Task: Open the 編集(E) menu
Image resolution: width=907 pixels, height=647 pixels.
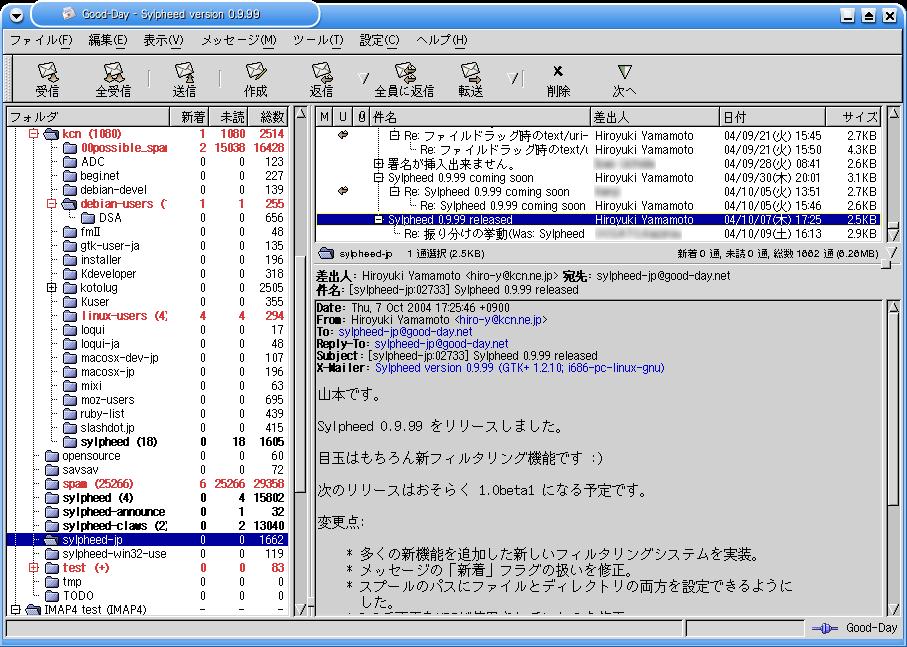Action: pyautogui.click(x=108, y=40)
